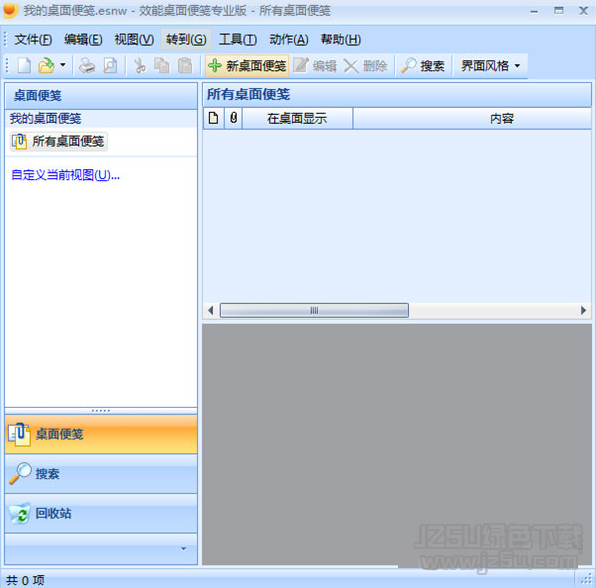The width and height of the screenshot is (596, 588).
Task: Create a note with 新桌面便笺 button
Action: pyautogui.click(x=247, y=66)
